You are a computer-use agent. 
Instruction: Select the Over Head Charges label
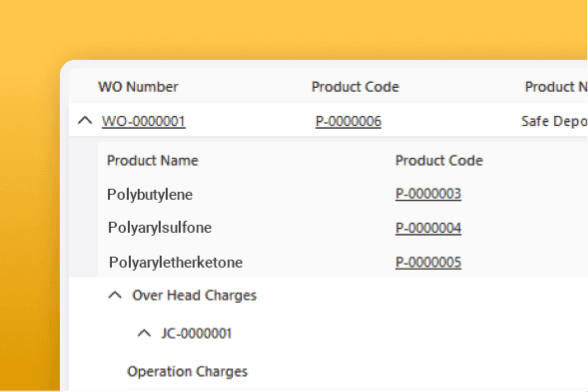tap(194, 295)
